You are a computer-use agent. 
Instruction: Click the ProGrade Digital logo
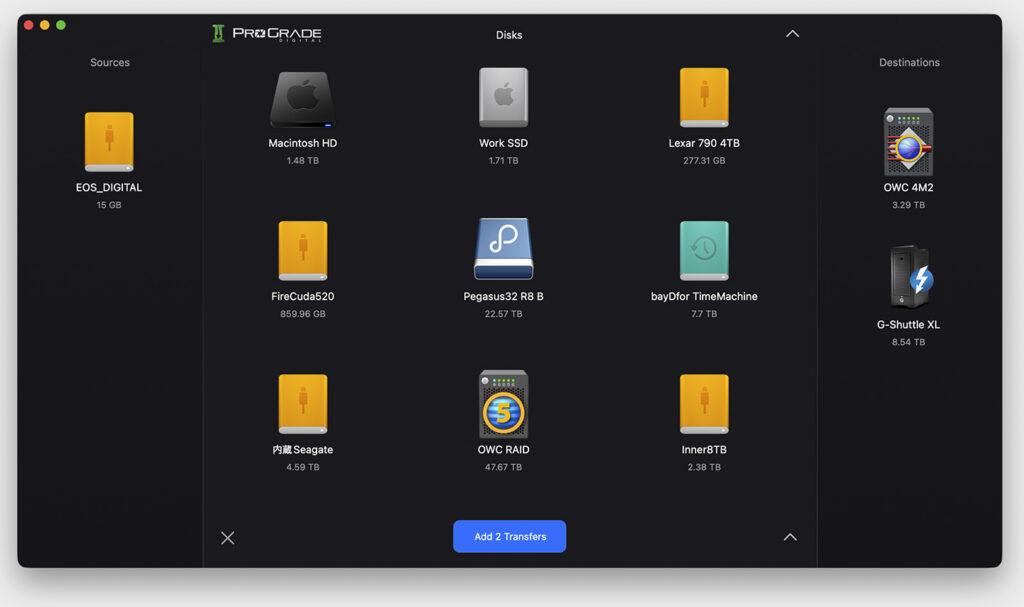pyautogui.click(x=267, y=34)
